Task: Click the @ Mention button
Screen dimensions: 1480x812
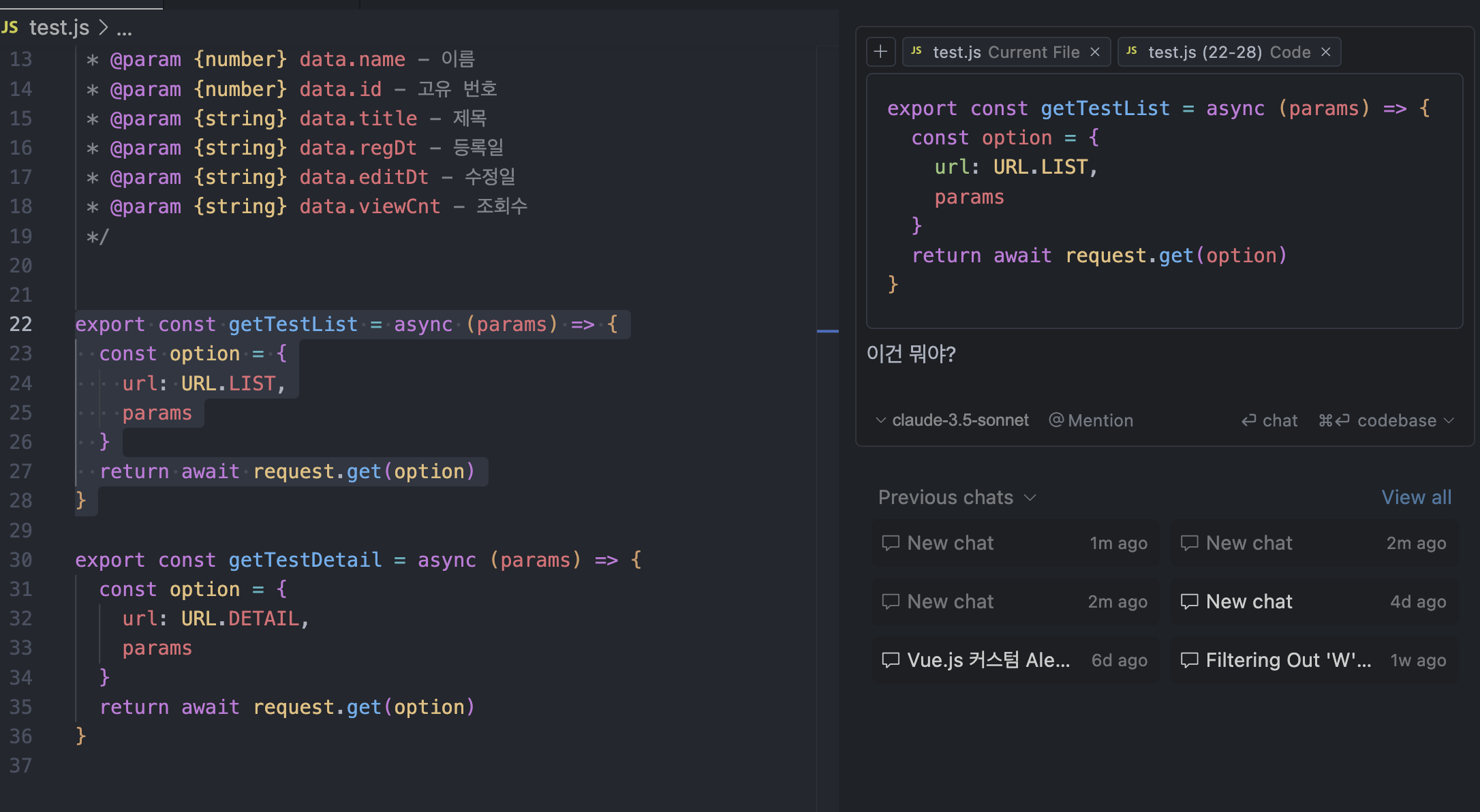Action: (x=1091, y=420)
